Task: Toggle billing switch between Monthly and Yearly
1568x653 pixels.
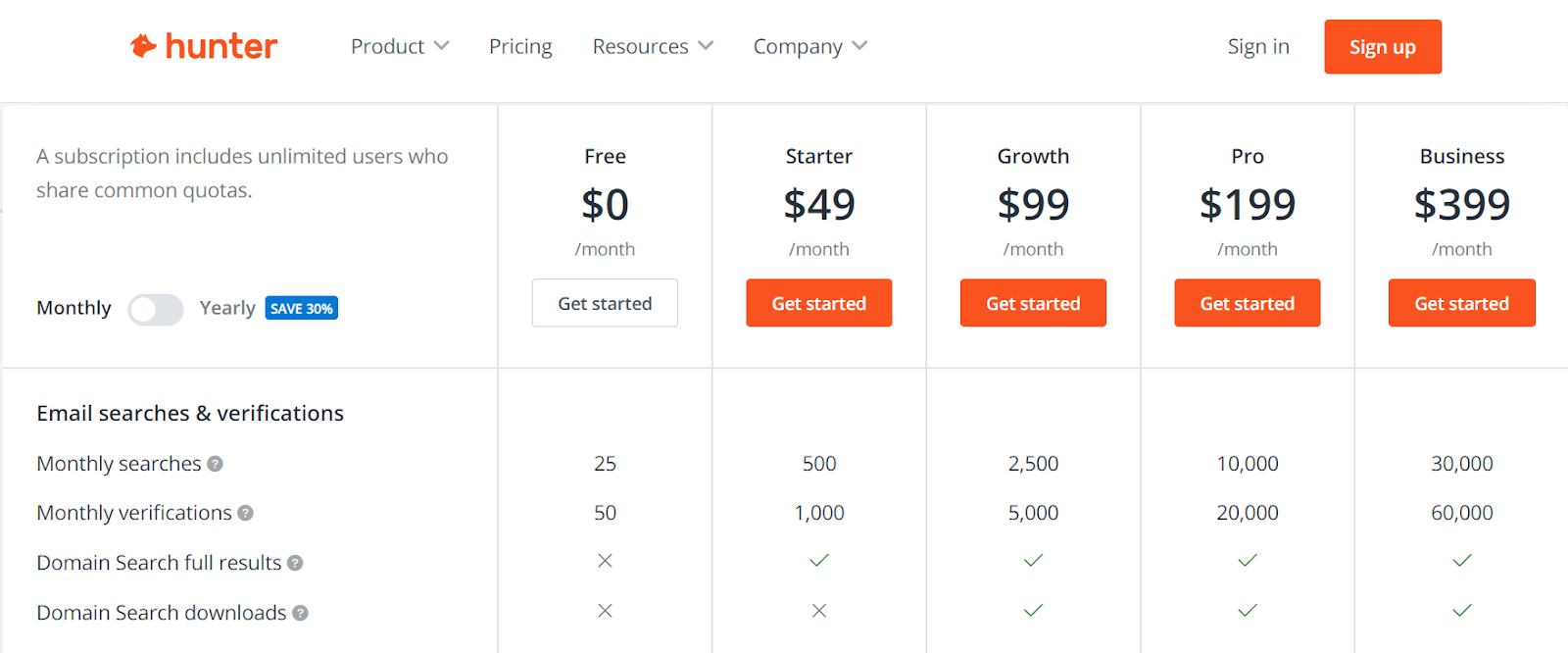Action: click(156, 309)
